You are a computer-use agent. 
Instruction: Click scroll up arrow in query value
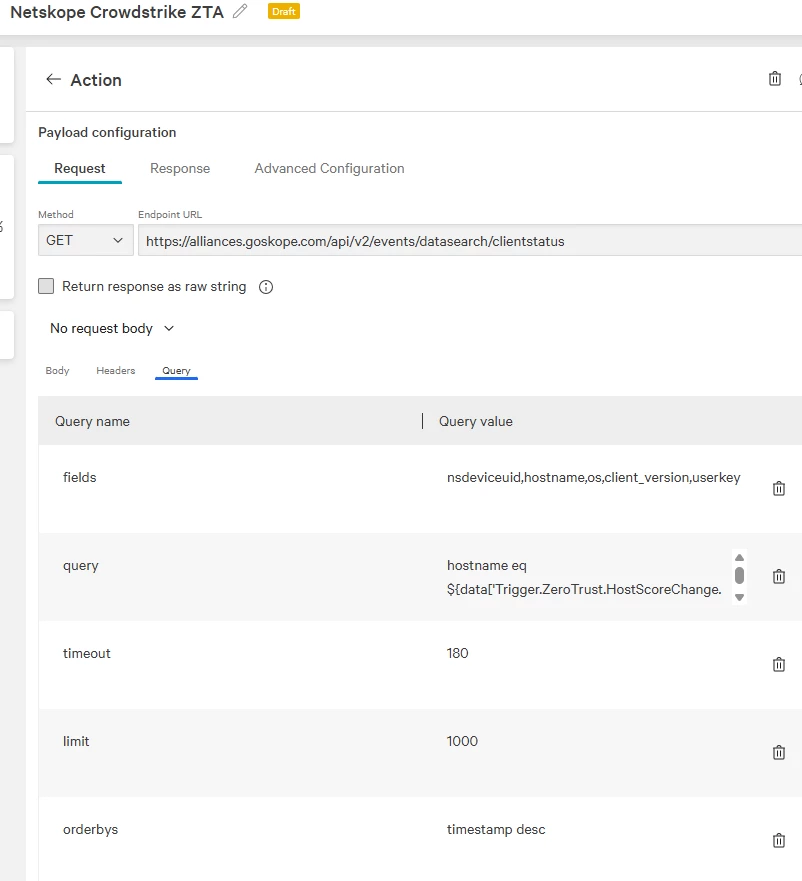click(x=740, y=557)
